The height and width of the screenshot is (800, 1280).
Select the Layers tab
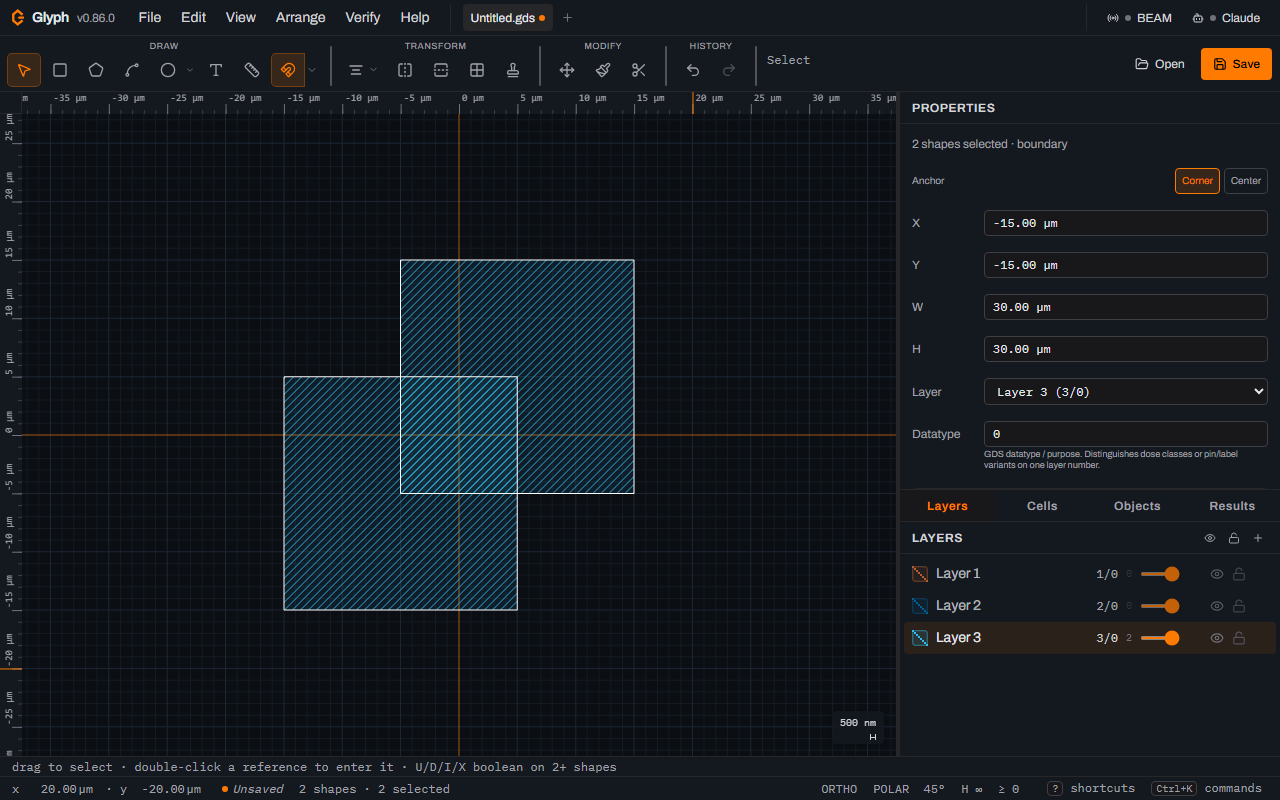pos(947,506)
